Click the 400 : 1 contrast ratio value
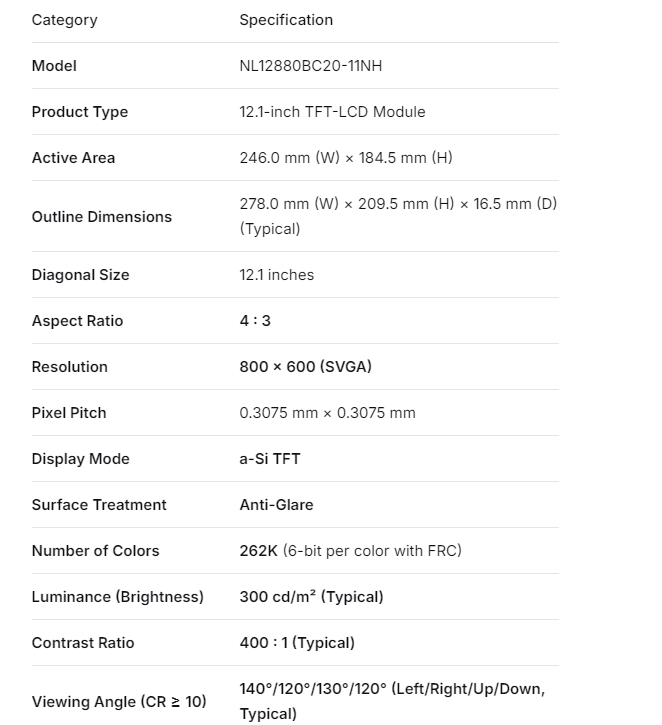Screen dimensions: 662x725 click(x=297, y=643)
